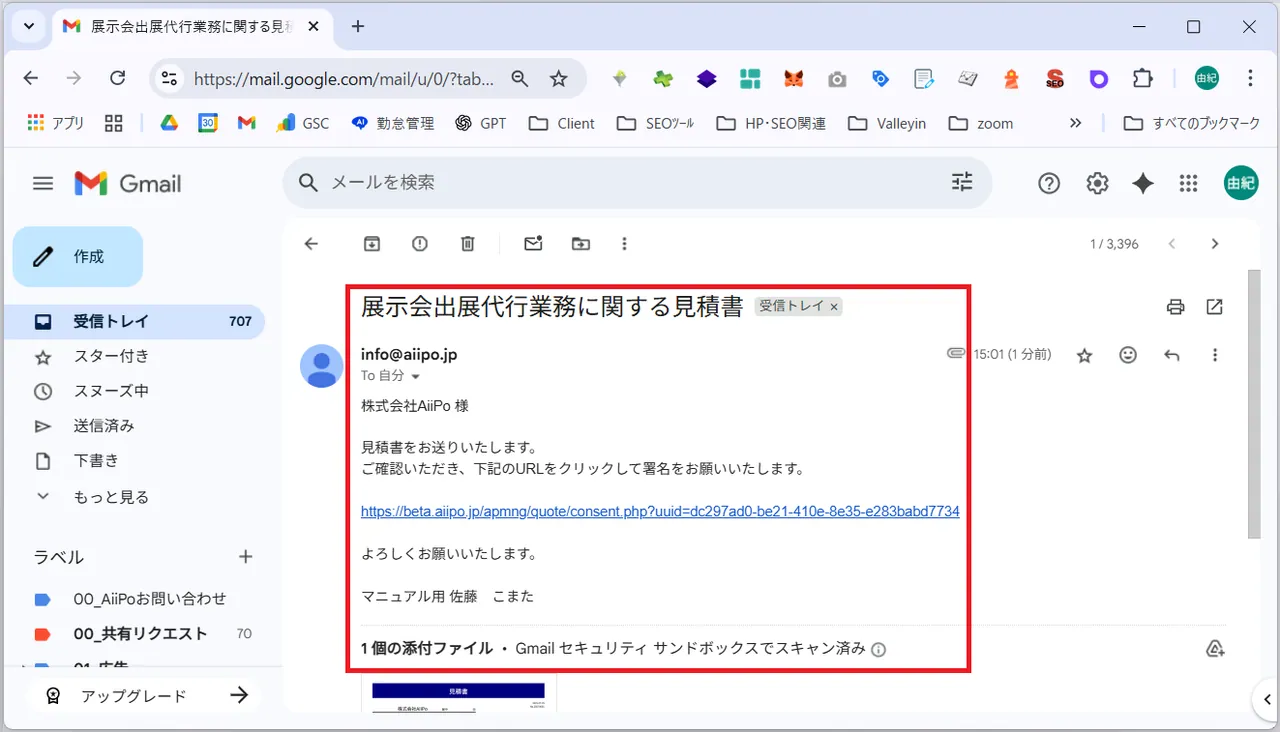This screenshot has width=1280, height=732.
Task: Open the beta.aiipo.jp quote consent link
Action: [660, 511]
